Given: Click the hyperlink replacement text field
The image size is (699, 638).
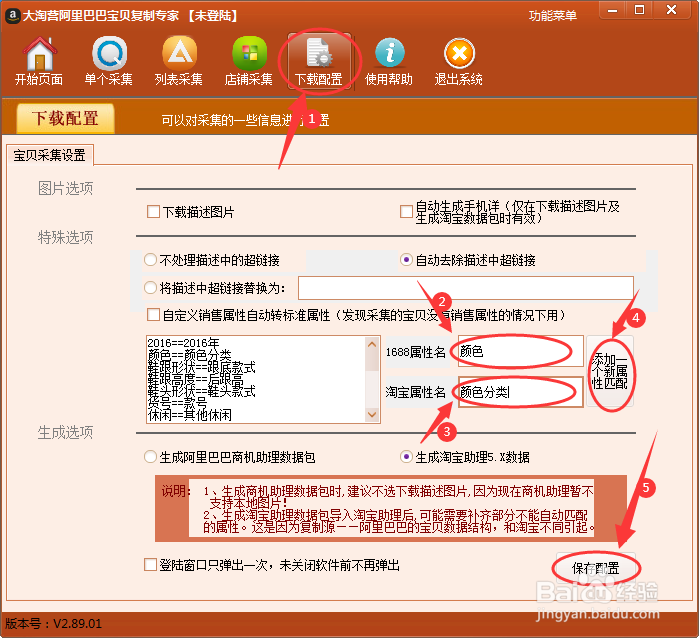Looking at the screenshot, I should [x=466, y=288].
